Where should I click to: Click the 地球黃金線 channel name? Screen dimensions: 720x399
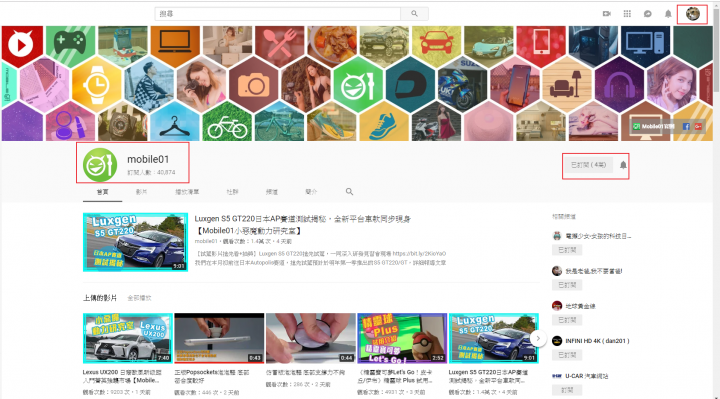tap(580, 306)
